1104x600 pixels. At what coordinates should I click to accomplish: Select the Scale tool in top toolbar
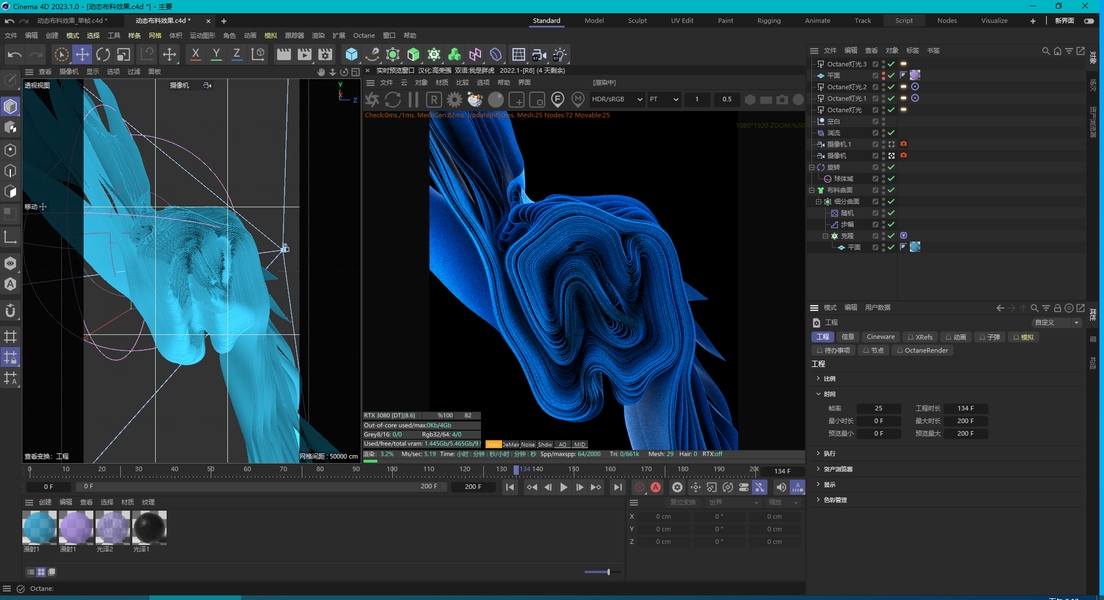[x=123, y=54]
